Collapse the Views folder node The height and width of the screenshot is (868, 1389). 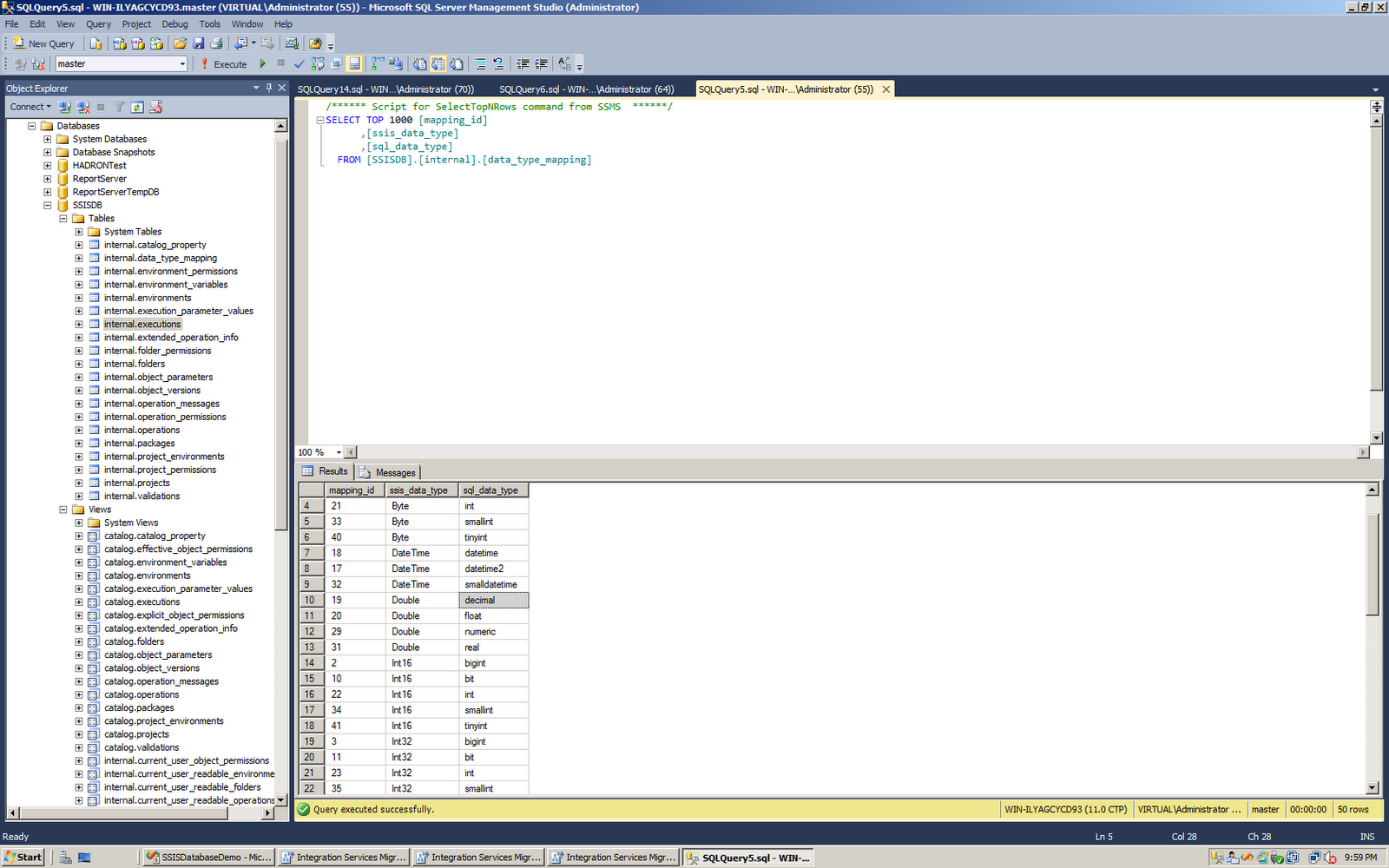coord(63,510)
